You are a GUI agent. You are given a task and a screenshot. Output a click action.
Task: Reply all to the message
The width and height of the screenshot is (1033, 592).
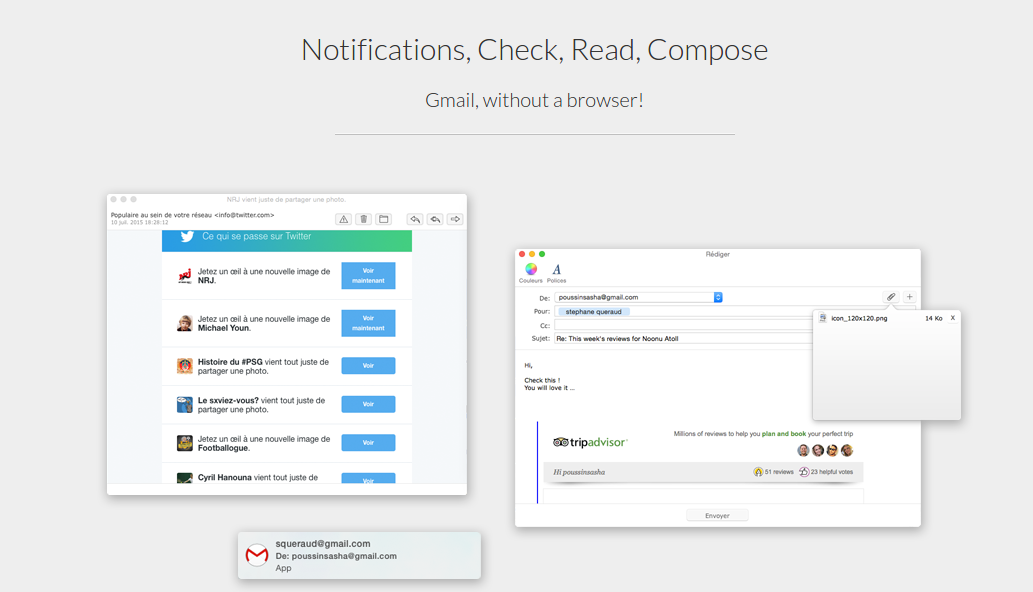(x=436, y=219)
